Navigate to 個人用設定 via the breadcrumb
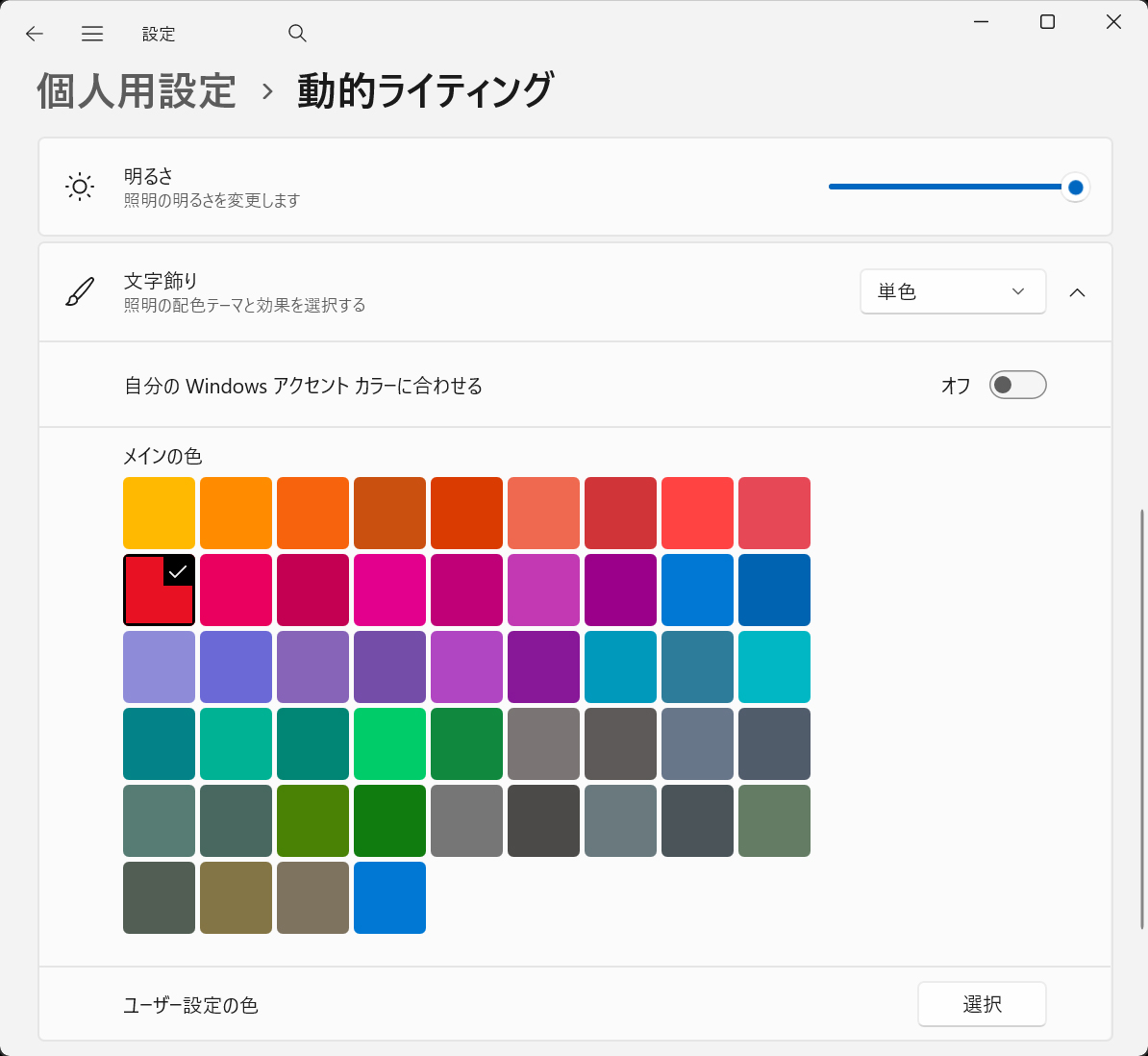This screenshot has width=1148, height=1056. click(136, 89)
